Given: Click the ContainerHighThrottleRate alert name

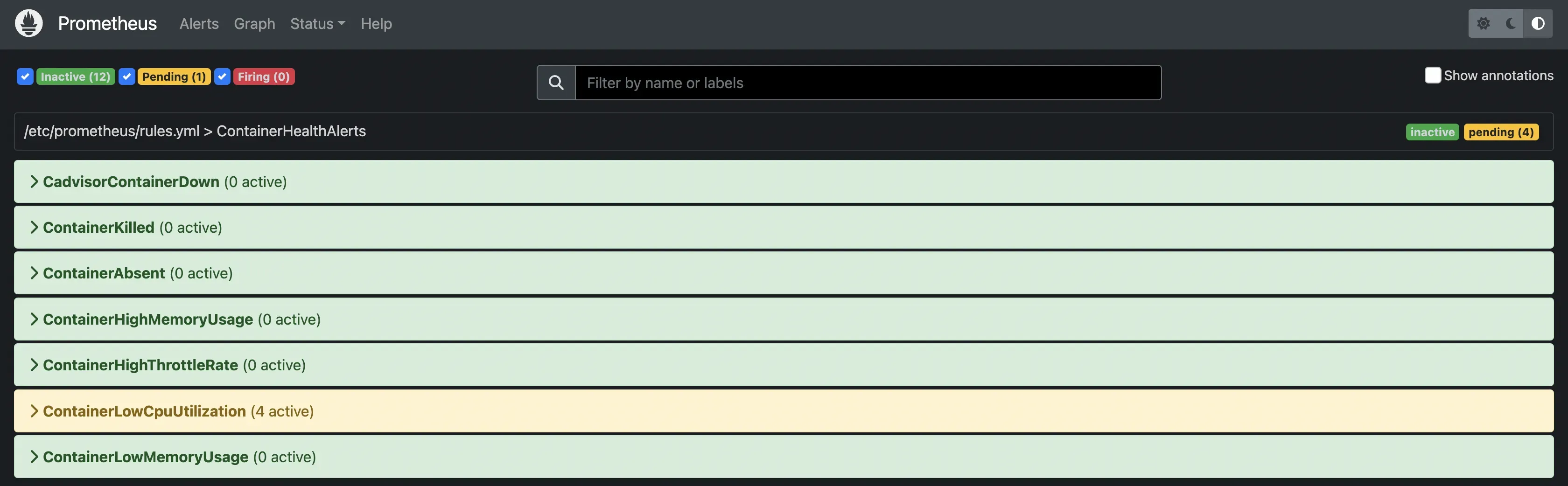Looking at the screenshot, I should (x=140, y=365).
